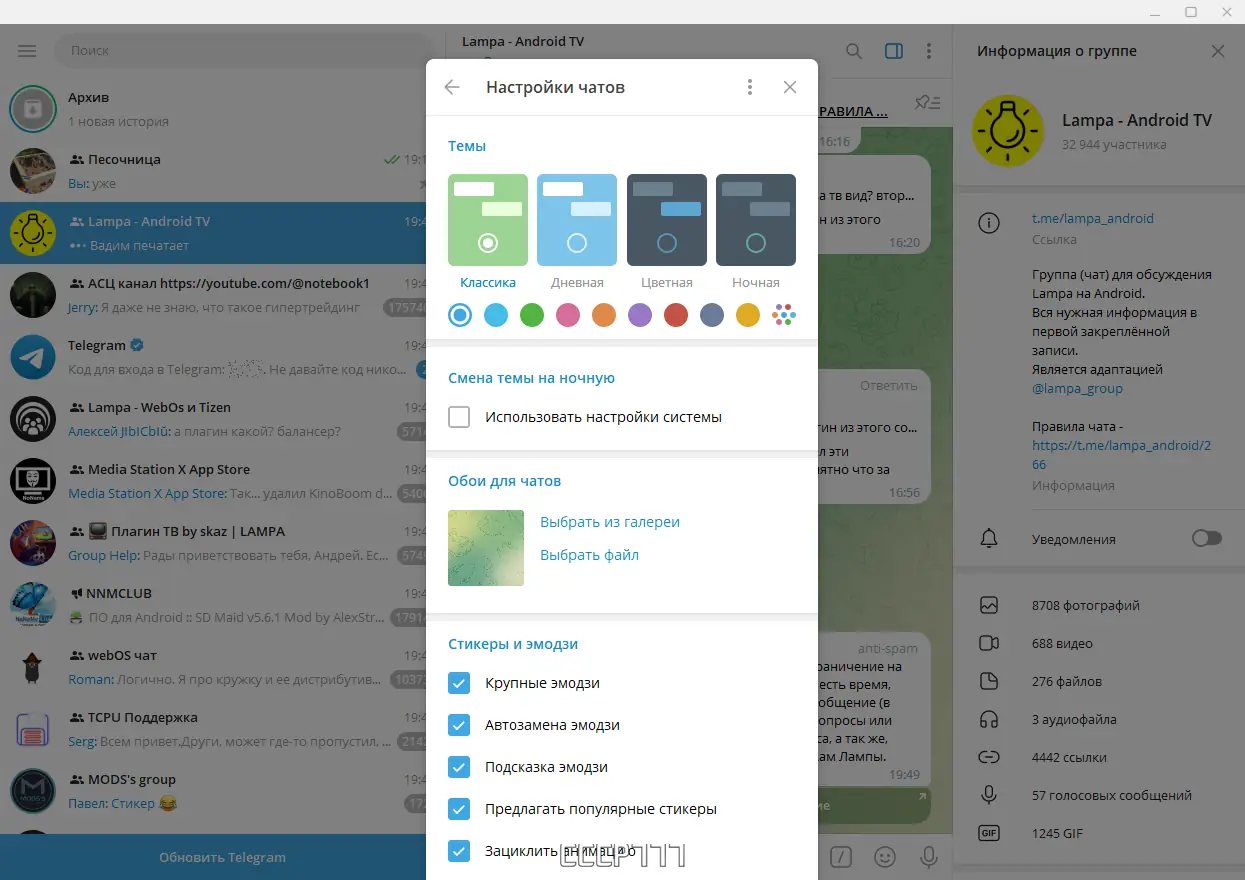Toggle the right info side panel icon
This screenshot has width=1245, height=880.
pos(894,50)
